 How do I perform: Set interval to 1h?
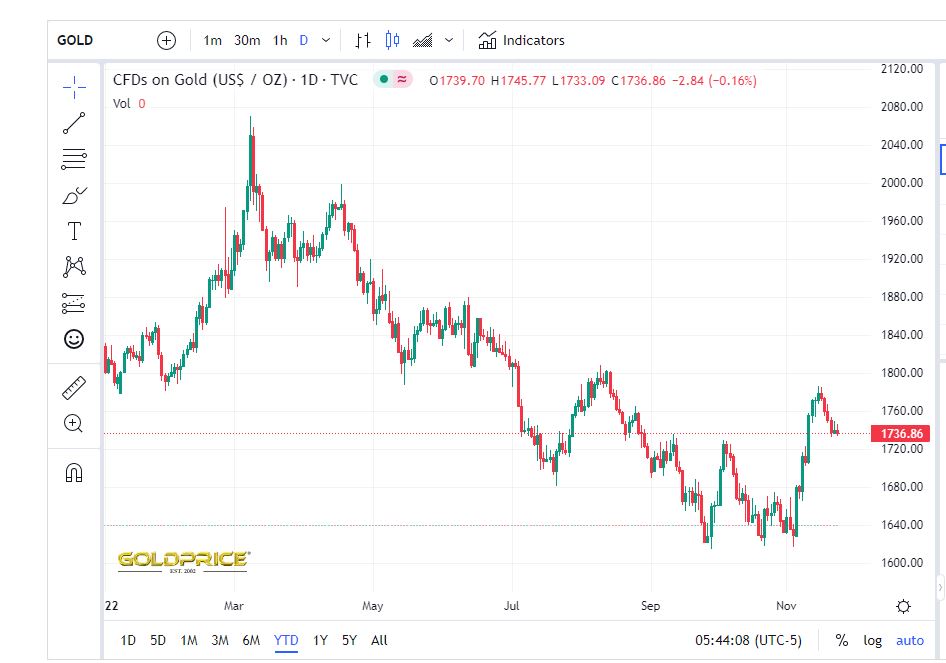tap(280, 40)
